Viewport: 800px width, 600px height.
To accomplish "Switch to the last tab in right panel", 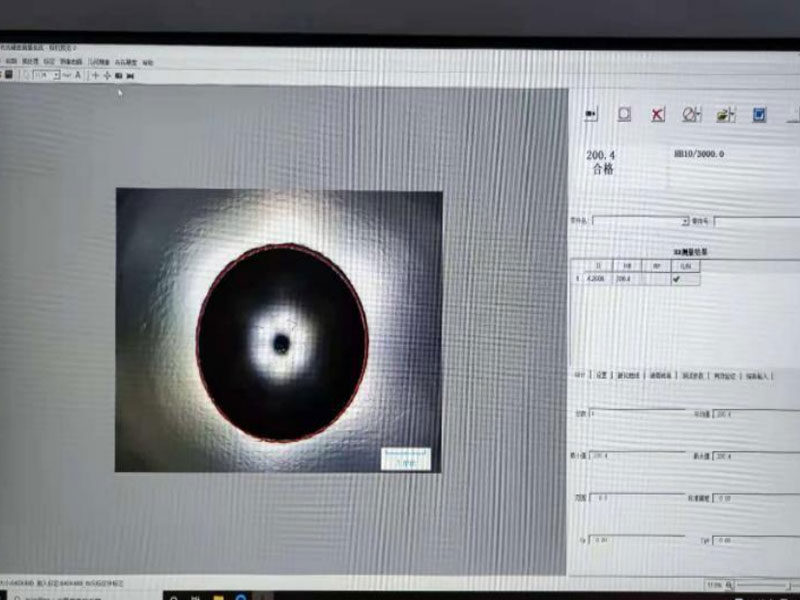I will (x=757, y=377).
